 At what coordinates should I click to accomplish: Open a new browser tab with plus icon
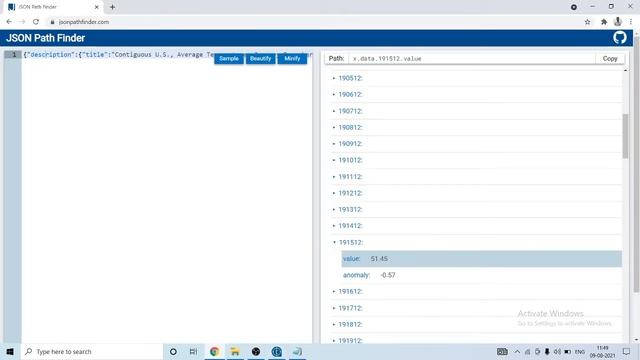pos(112,7)
